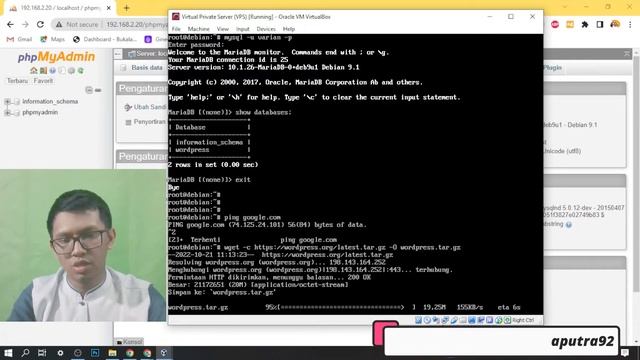Open VirtualBox Help menu

(289, 29)
